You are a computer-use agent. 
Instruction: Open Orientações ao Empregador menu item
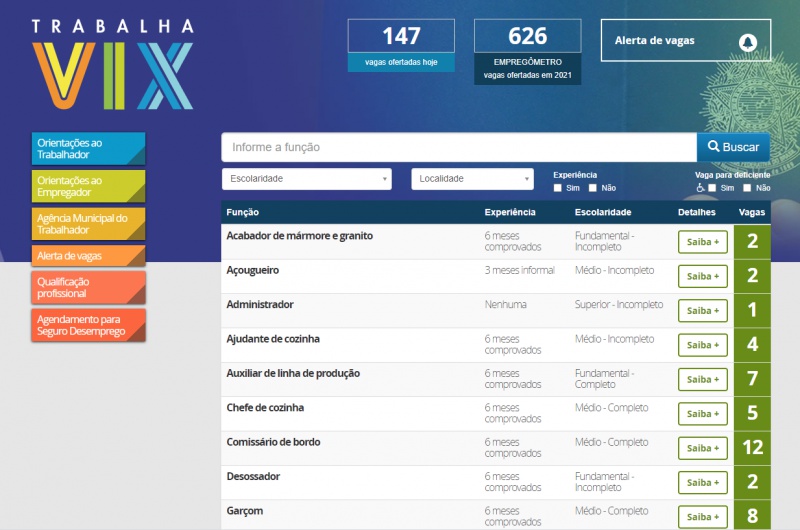click(88, 186)
